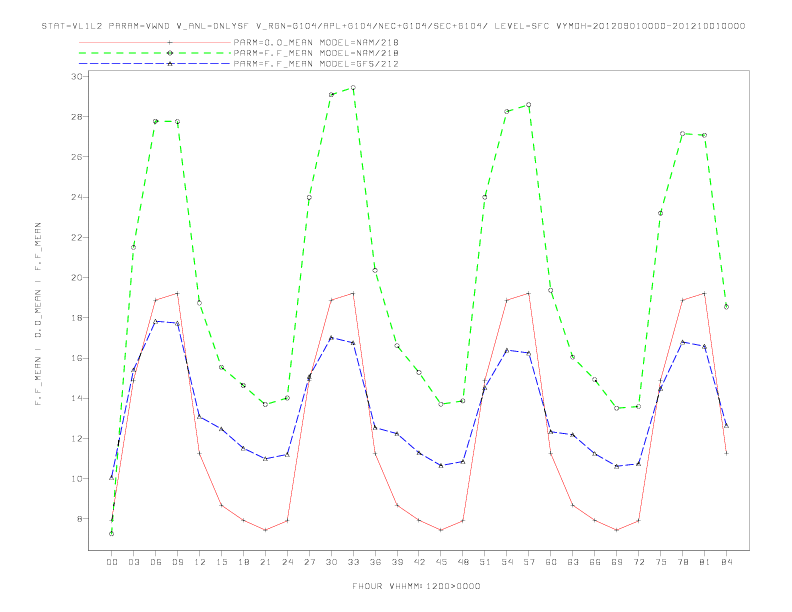Click x-axis forecast hour label 75
Image resolution: width=792 pixels, height=612 pixels.
661,562
